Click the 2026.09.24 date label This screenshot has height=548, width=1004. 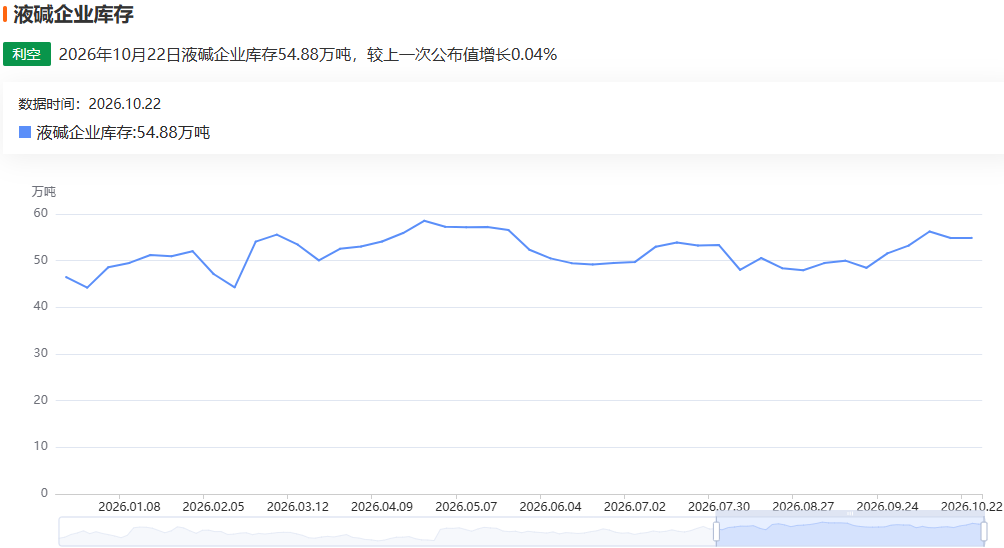pyautogui.click(x=887, y=506)
